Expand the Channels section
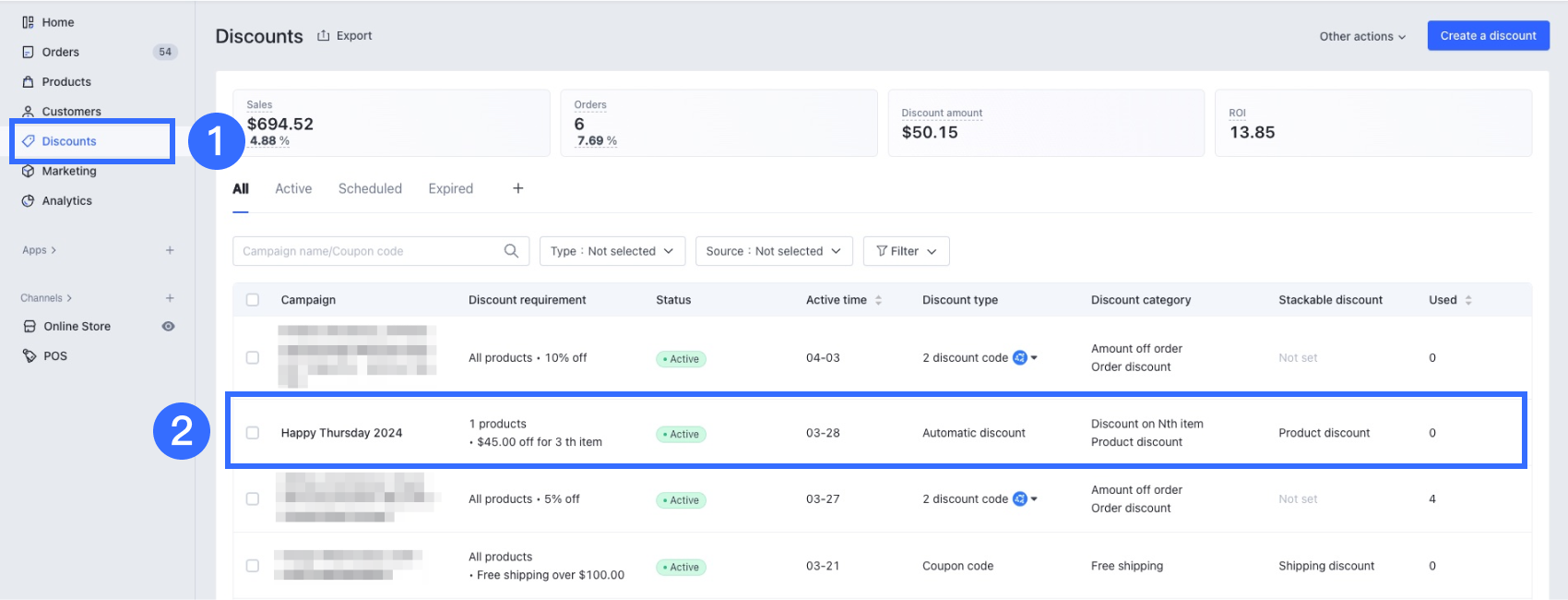1568x600 pixels. click(46, 298)
